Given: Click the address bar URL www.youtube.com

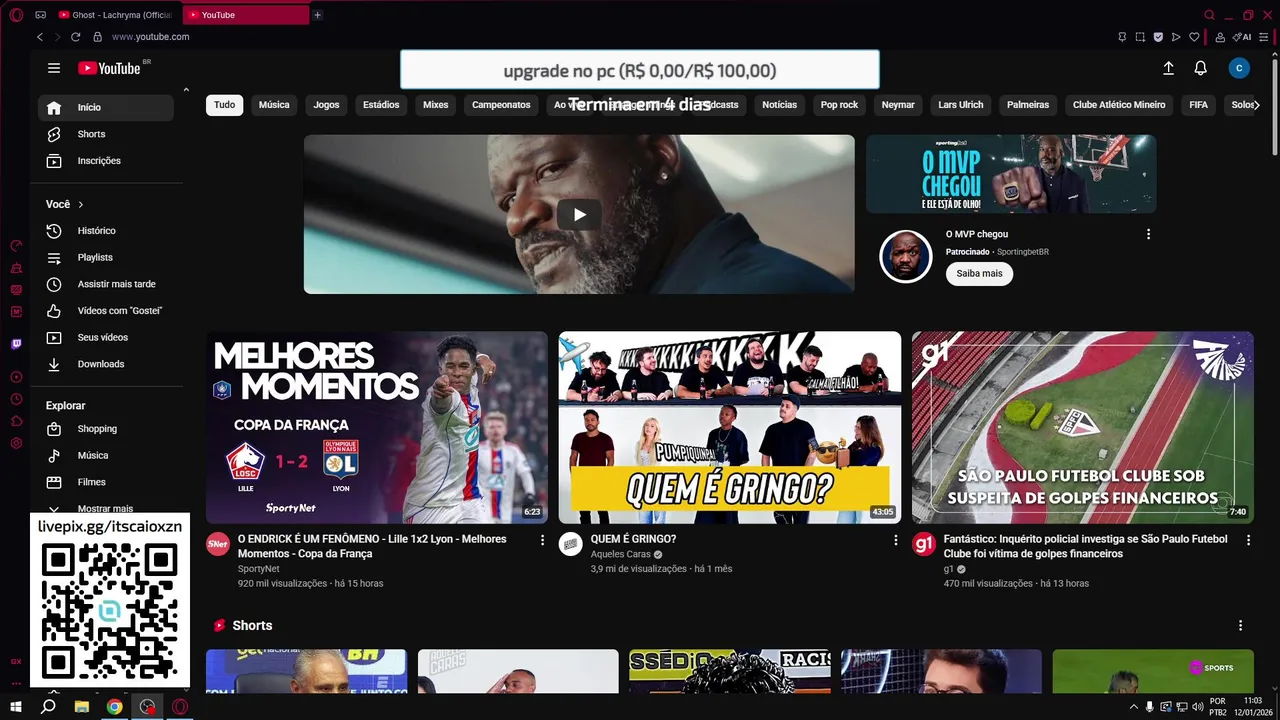Looking at the screenshot, I should click(151, 37).
